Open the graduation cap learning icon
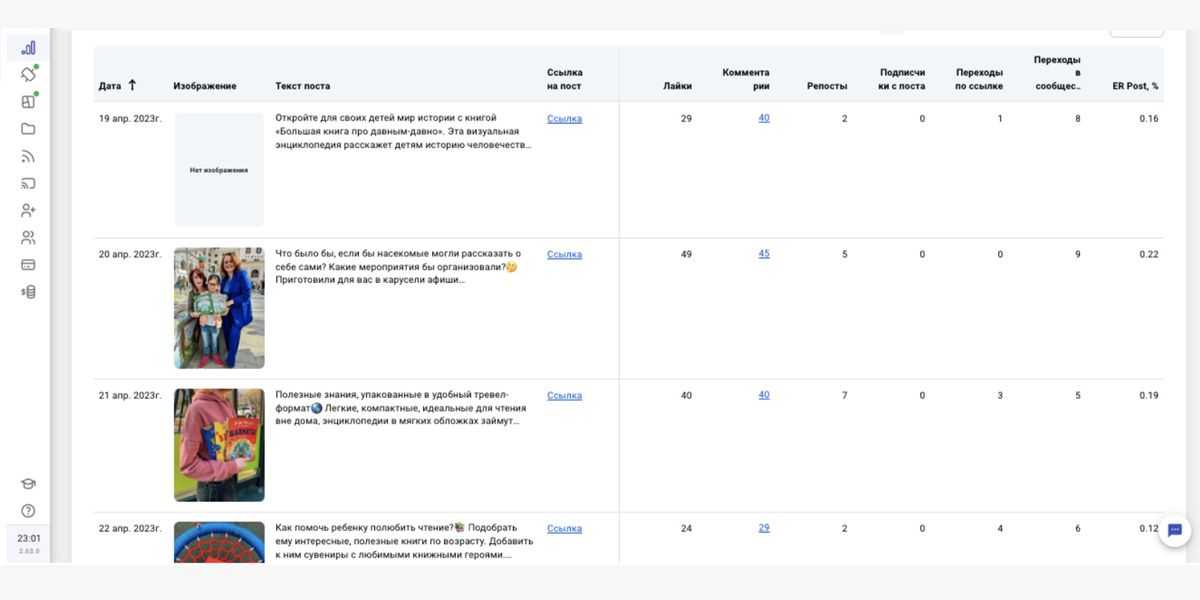1200x600 pixels. point(28,484)
